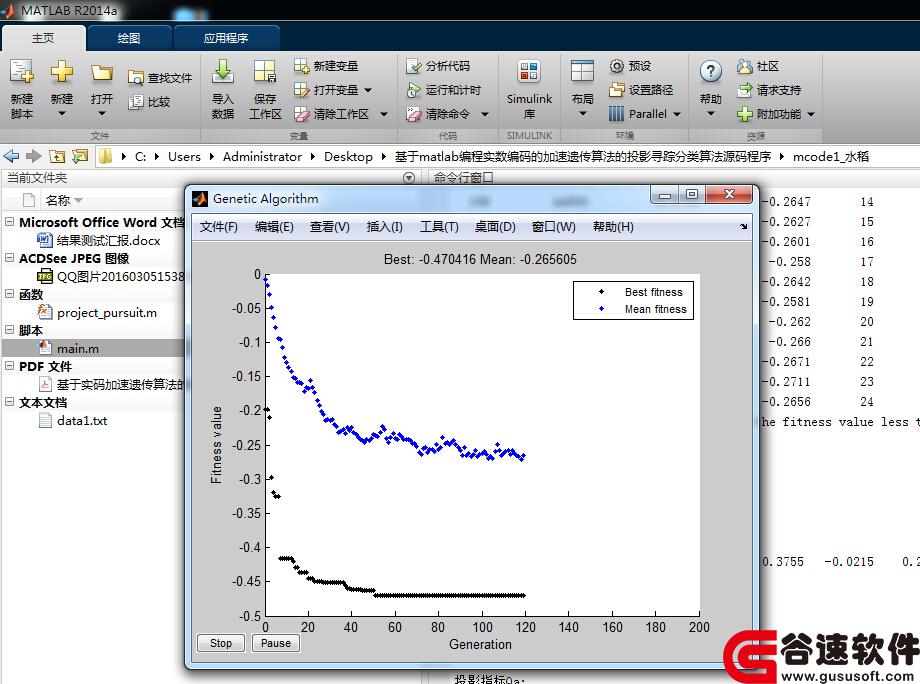Click the 新建变量 new variable icon

(x=302, y=66)
